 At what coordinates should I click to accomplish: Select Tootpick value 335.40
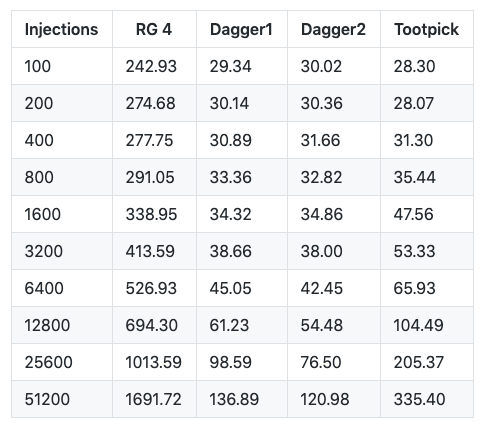pos(419,399)
